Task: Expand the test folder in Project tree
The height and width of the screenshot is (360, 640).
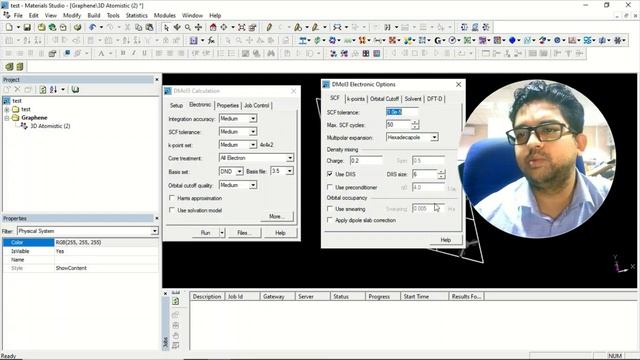Action: point(7,109)
